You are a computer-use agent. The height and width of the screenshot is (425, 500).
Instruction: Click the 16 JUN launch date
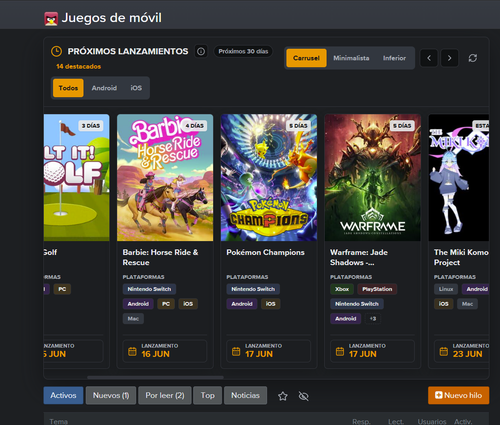tap(155, 354)
